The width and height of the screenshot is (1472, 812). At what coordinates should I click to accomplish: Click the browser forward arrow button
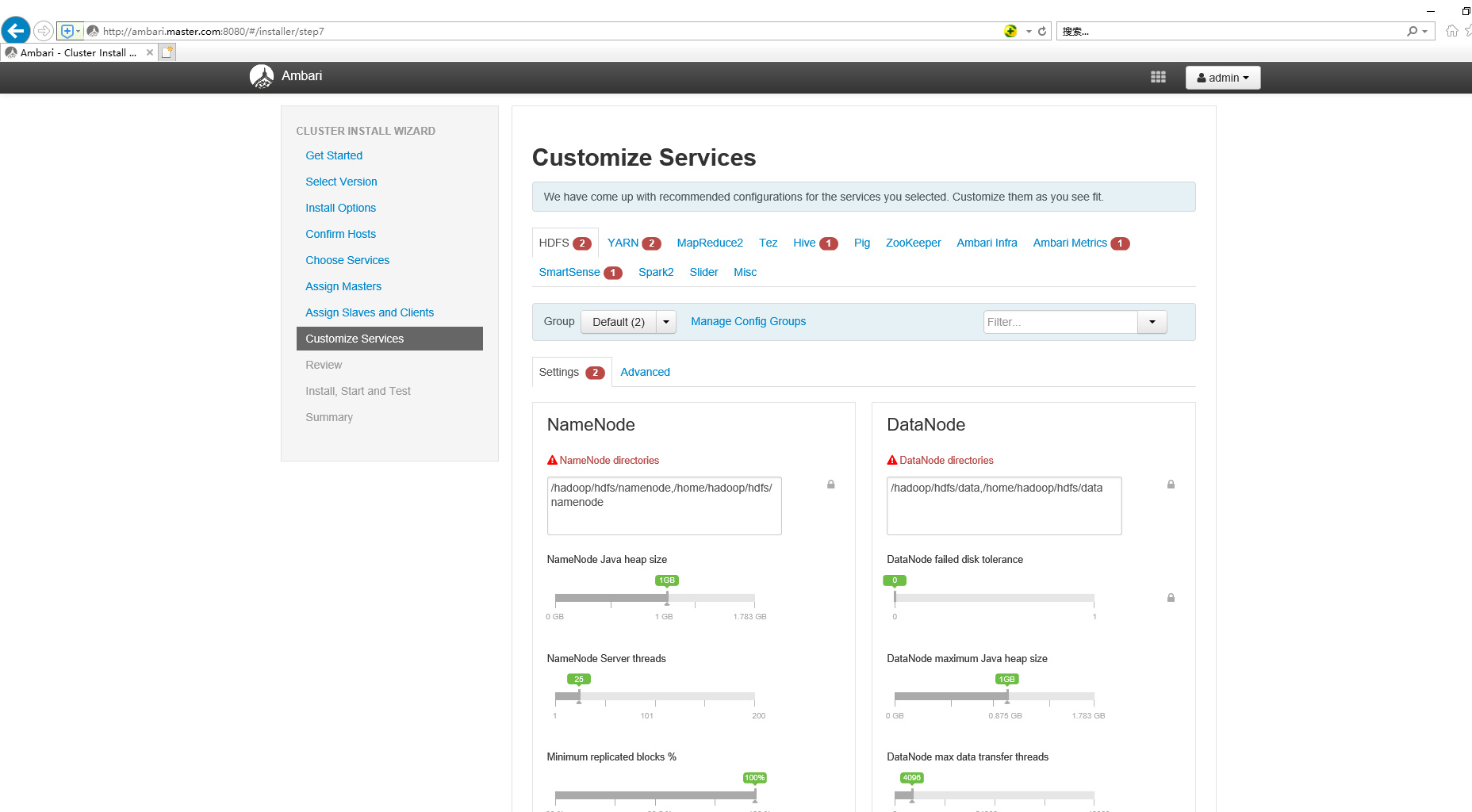pos(44,31)
